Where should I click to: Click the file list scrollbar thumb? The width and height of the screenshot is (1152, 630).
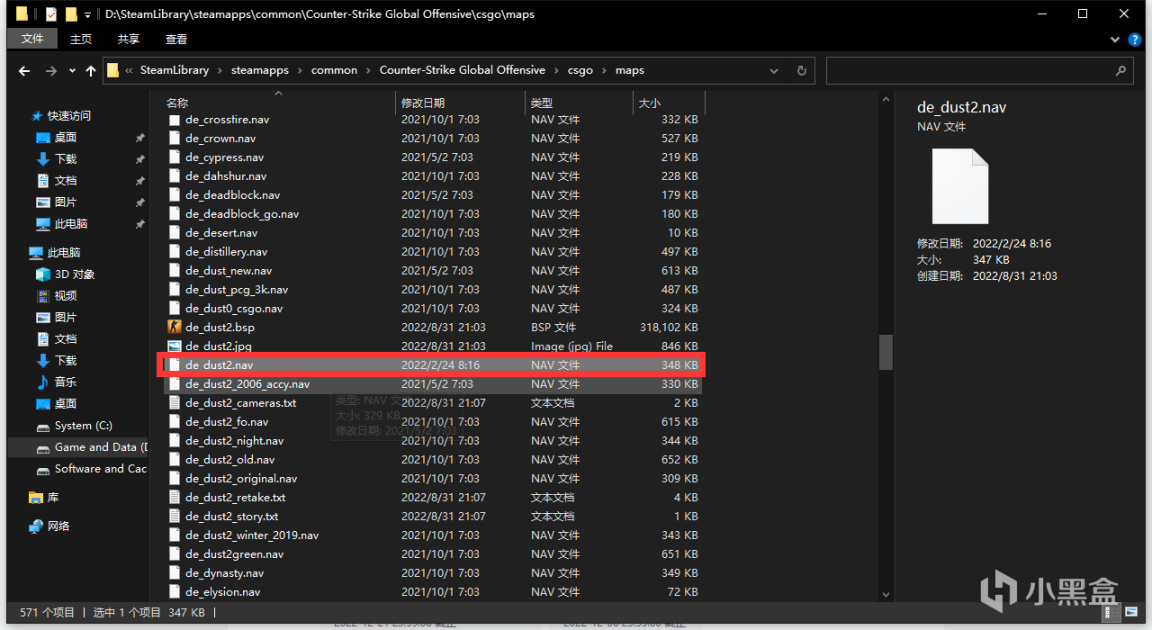886,352
